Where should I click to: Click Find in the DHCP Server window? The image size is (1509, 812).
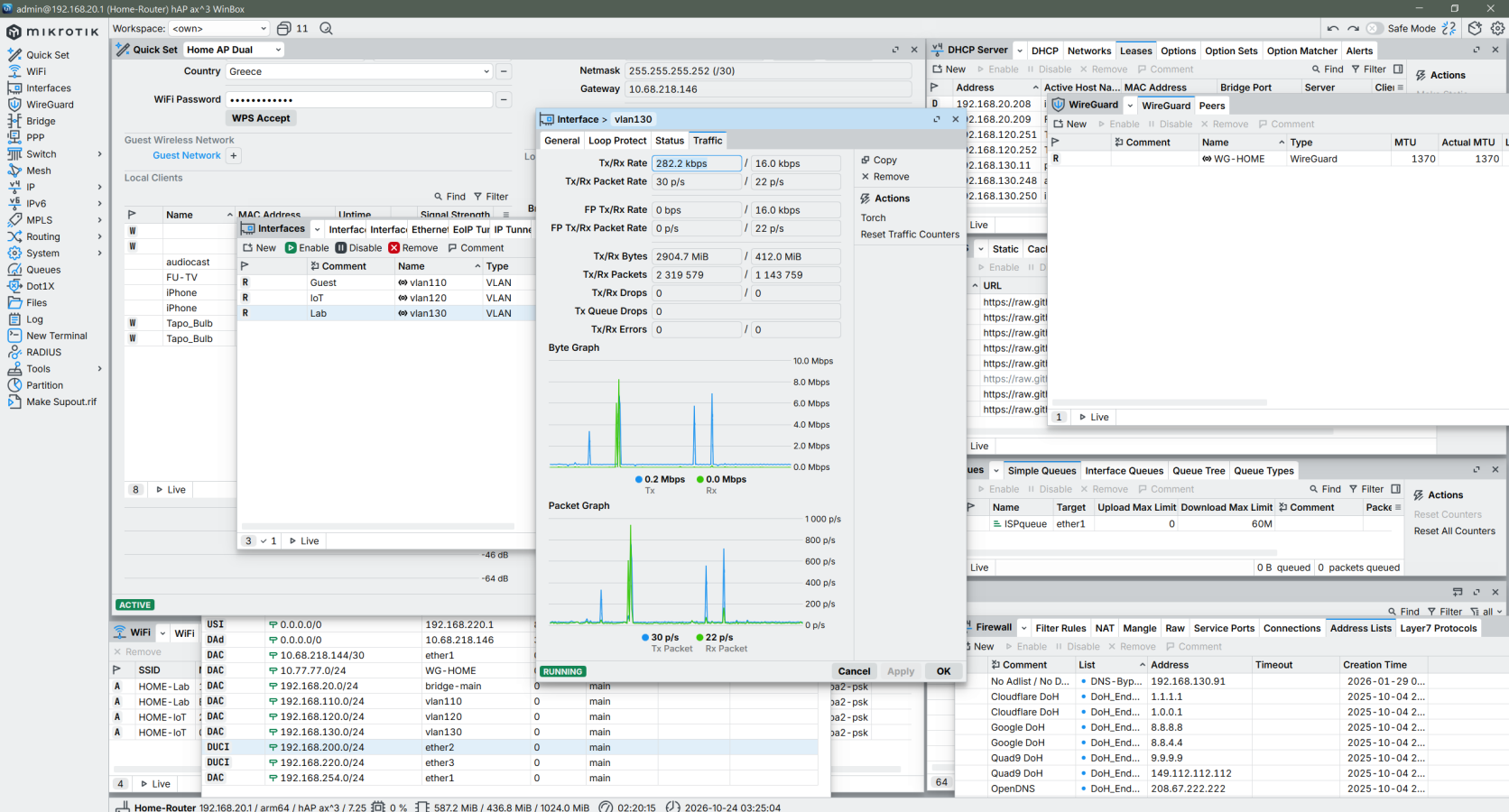point(1327,69)
